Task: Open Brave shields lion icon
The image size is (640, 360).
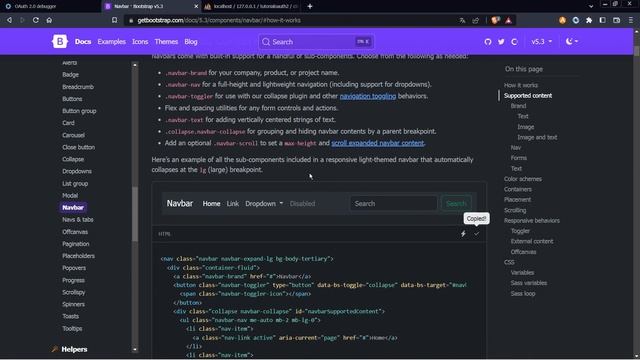Action: (495, 20)
